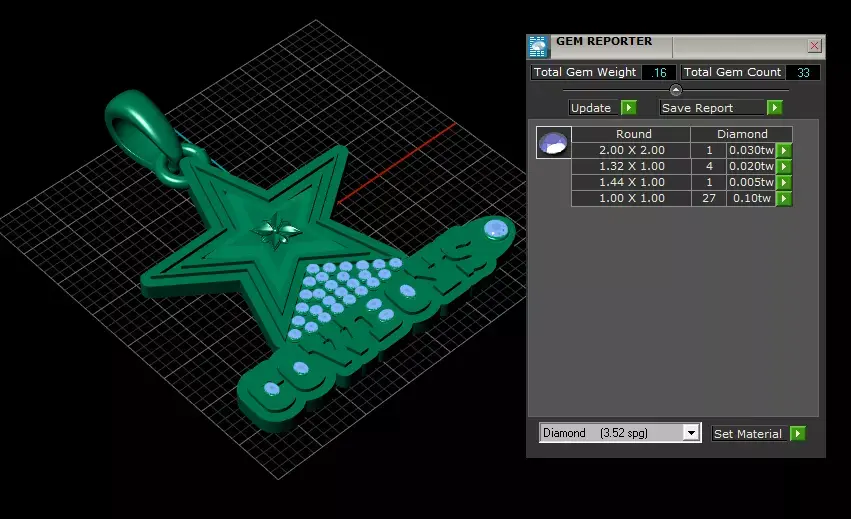
Task: Click the 0.030tw weight cell
Action: pos(751,150)
